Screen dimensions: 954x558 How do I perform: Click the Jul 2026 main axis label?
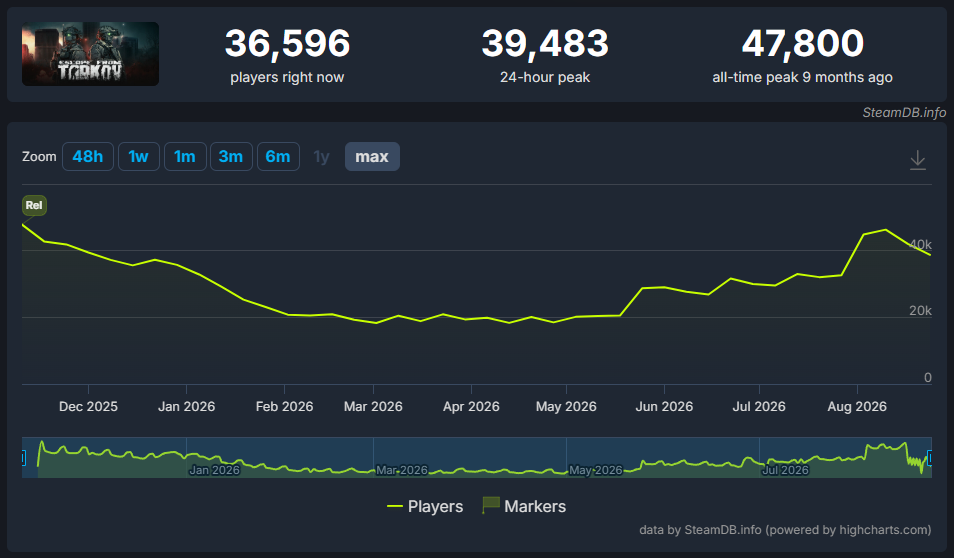[x=759, y=406]
